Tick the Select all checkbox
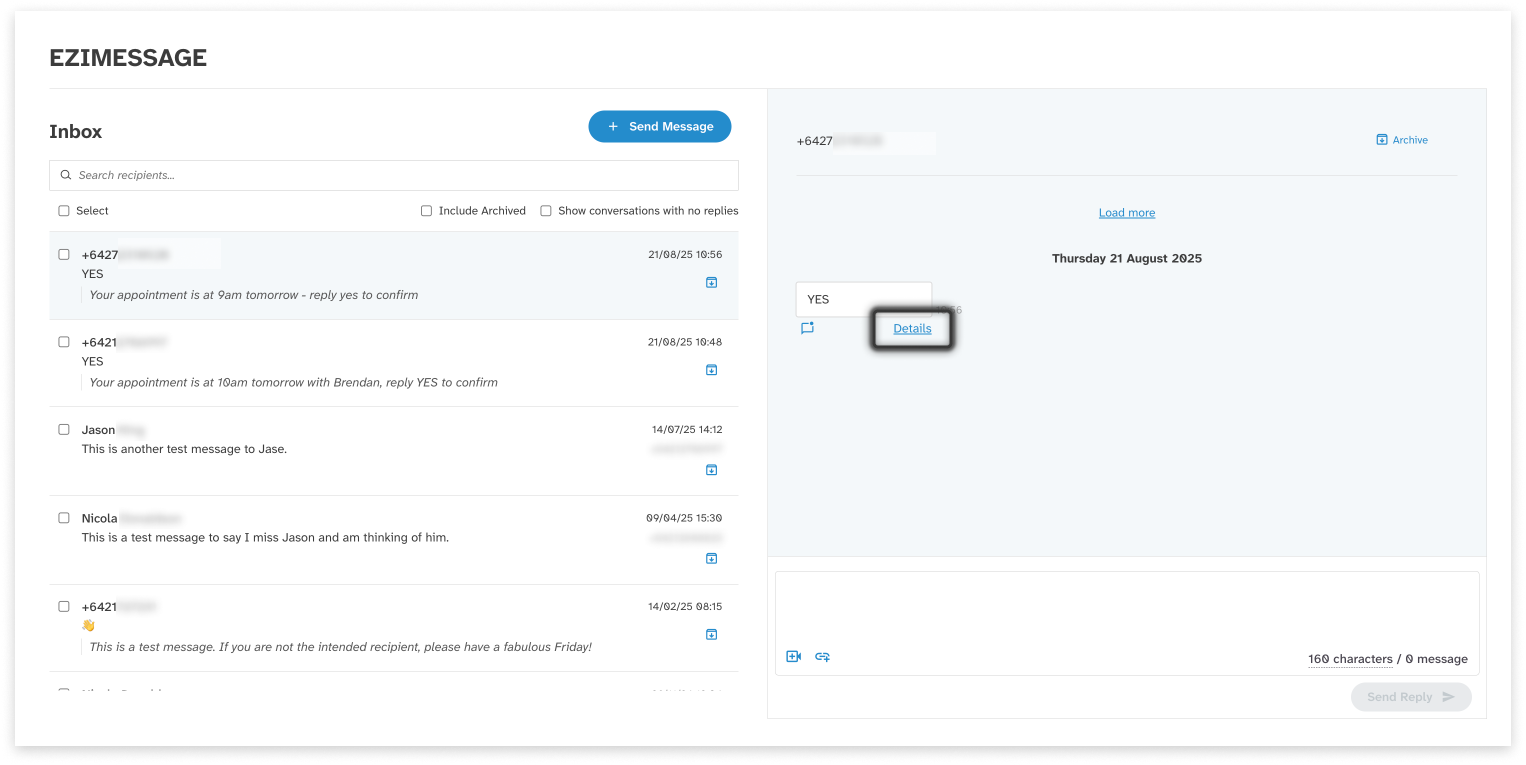Image resolution: width=1526 pixels, height=765 pixels. tap(64, 211)
